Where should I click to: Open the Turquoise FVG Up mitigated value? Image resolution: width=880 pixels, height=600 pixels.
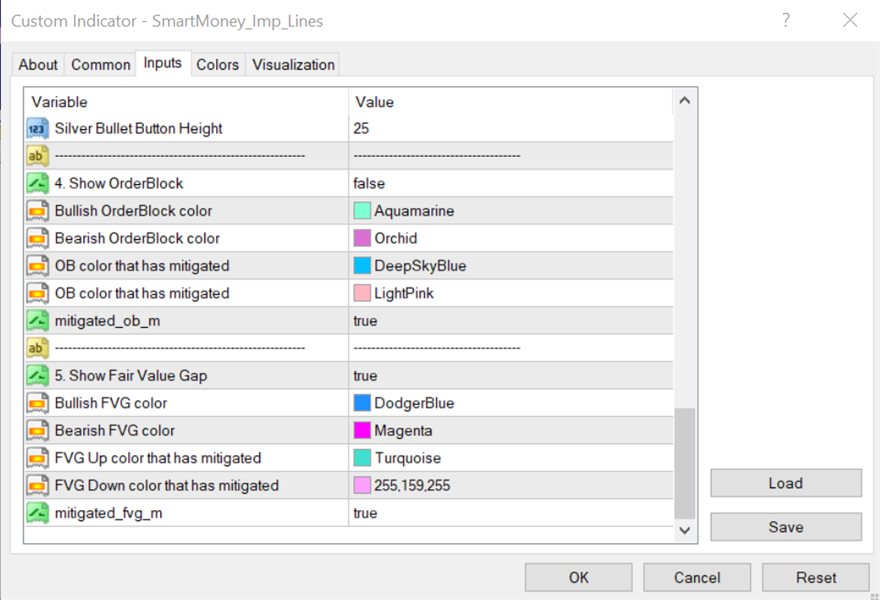tap(407, 458)
